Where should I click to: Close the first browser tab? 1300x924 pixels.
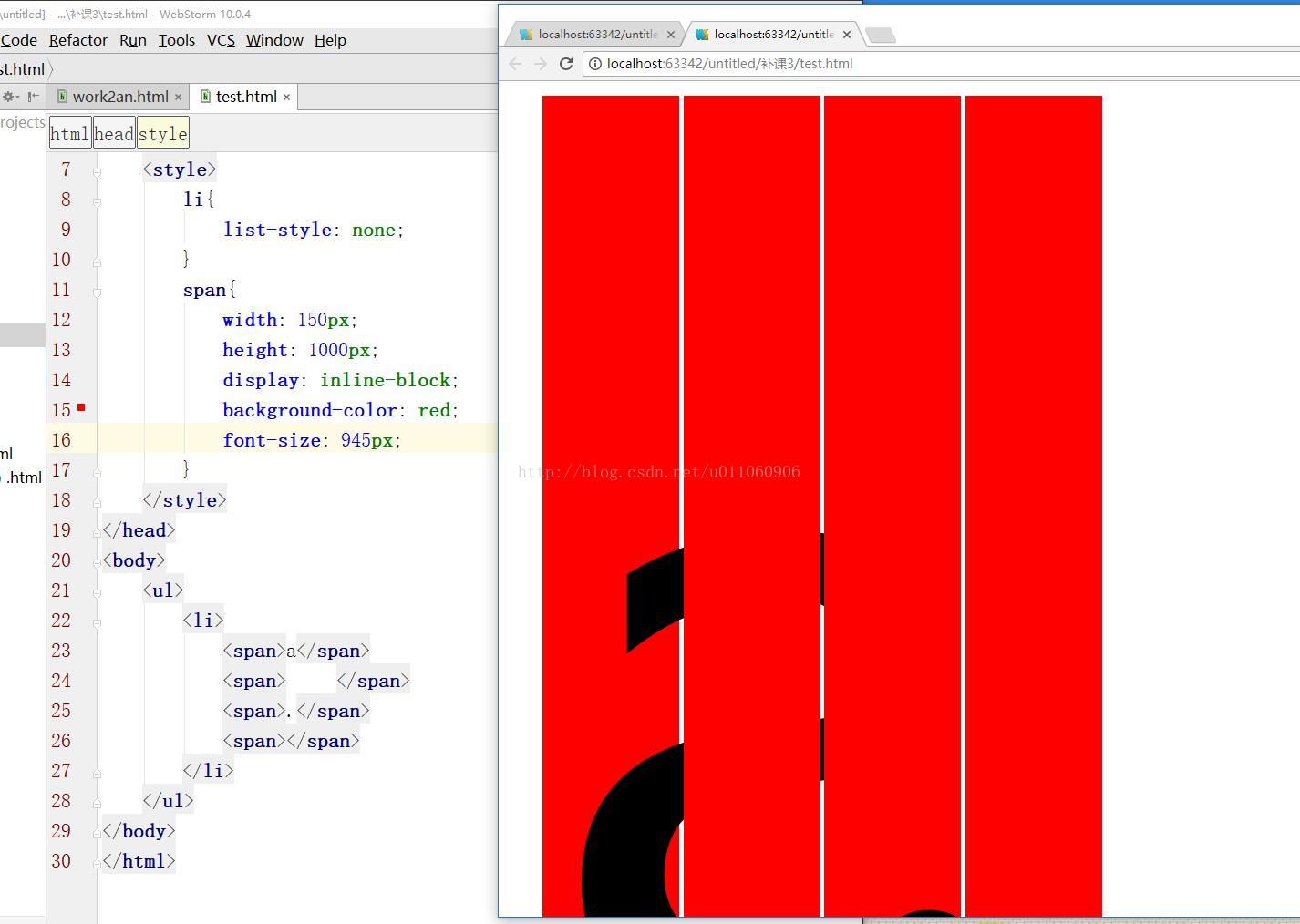coord(671,35)
